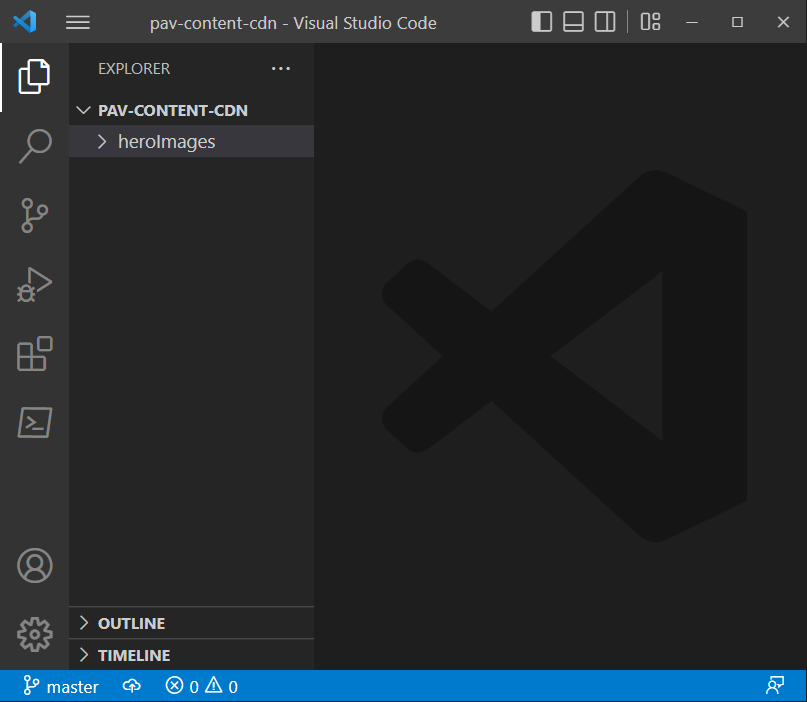Open Explorer views and more actions menu
The image size is (807, 702).
(x=281, y=68)
